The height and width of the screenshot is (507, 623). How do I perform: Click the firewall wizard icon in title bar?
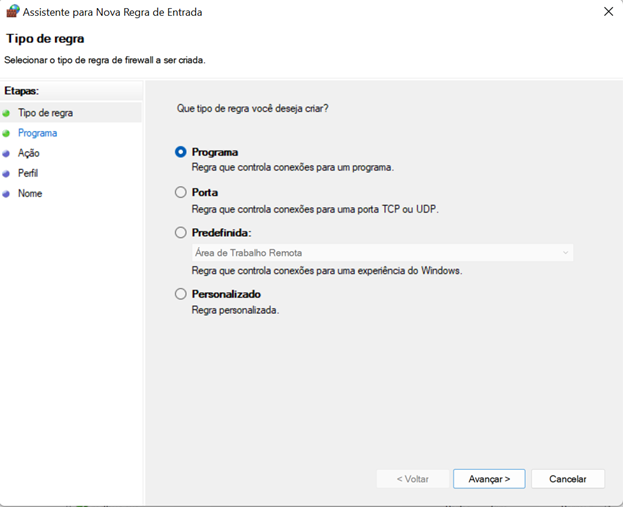point(13,11)
